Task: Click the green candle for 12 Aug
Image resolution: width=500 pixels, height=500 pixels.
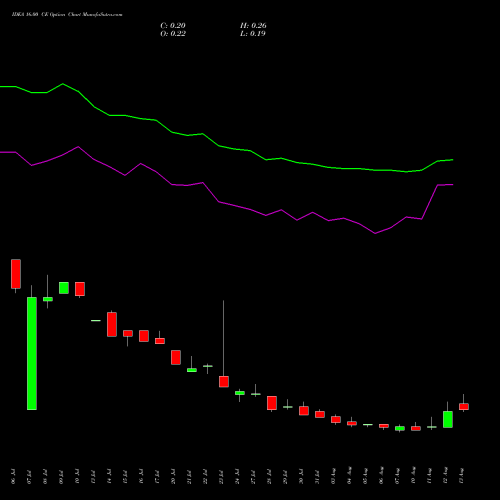Action: click(448, 419)
